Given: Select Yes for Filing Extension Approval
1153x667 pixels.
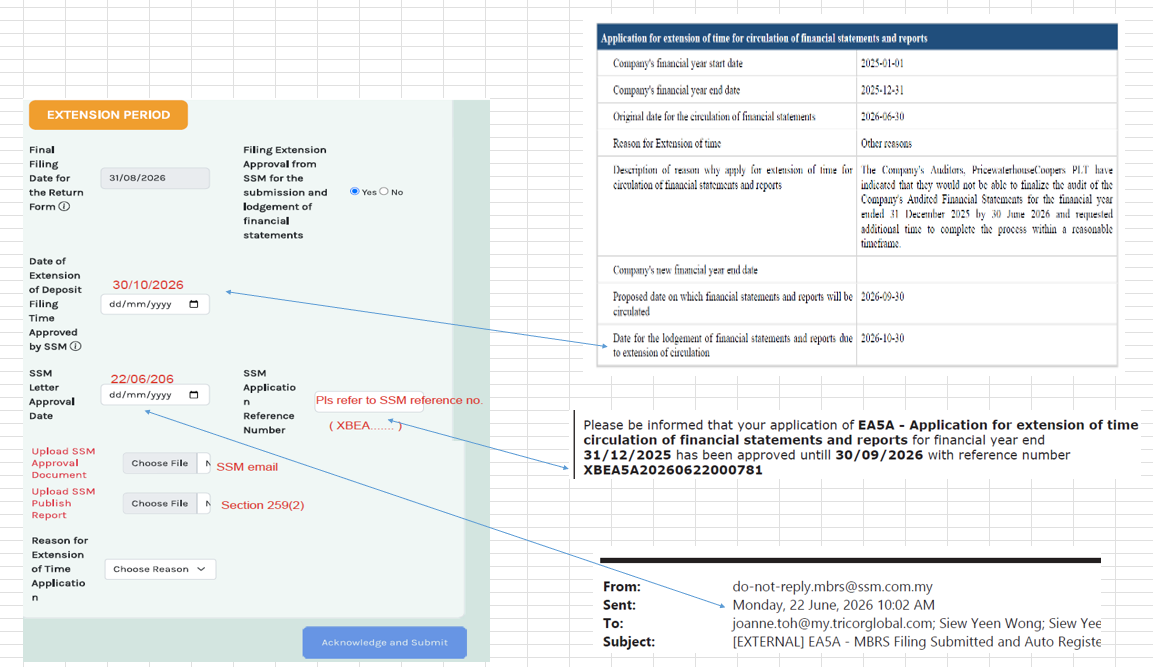Looking at the screenshot, I should pyautogui.click(x=354, y=191).
